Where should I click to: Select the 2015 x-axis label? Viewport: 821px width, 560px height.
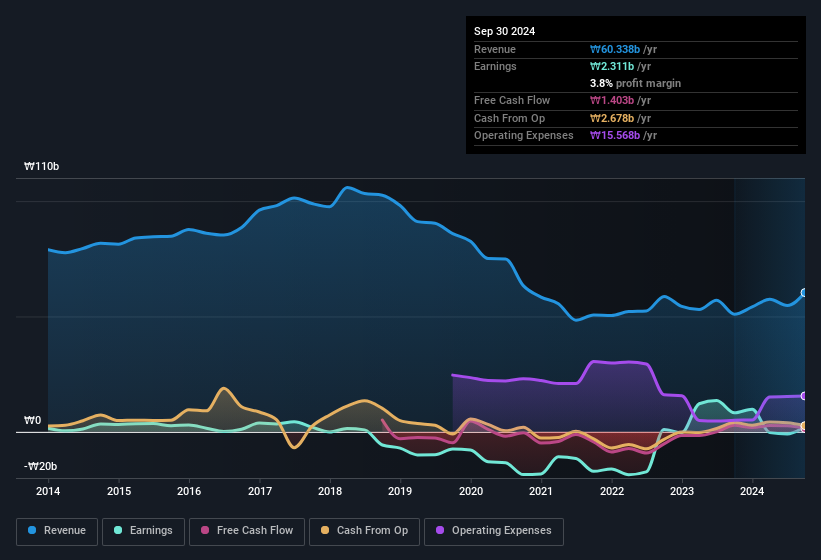pos(119,491)
